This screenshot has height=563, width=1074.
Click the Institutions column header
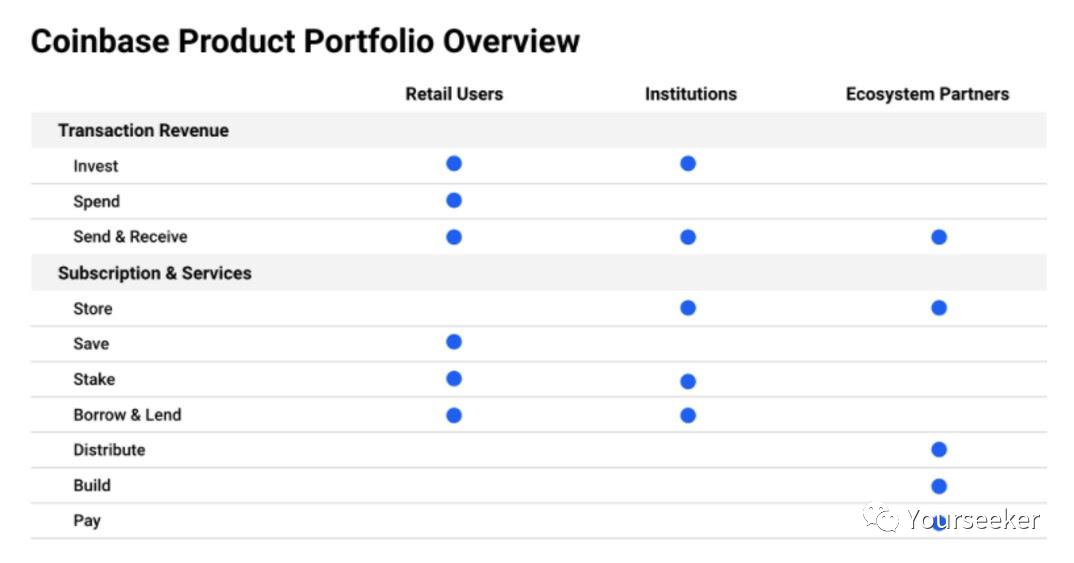tap(690, 94)
